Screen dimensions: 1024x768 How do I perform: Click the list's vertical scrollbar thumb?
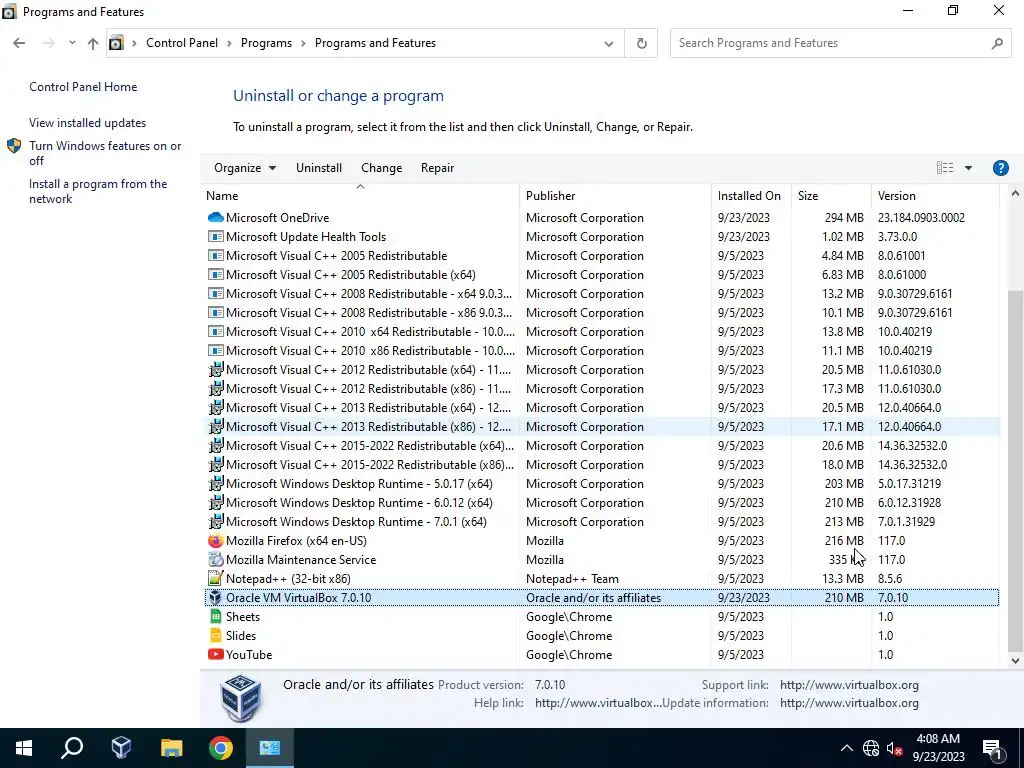click(x=1015, y=470)
